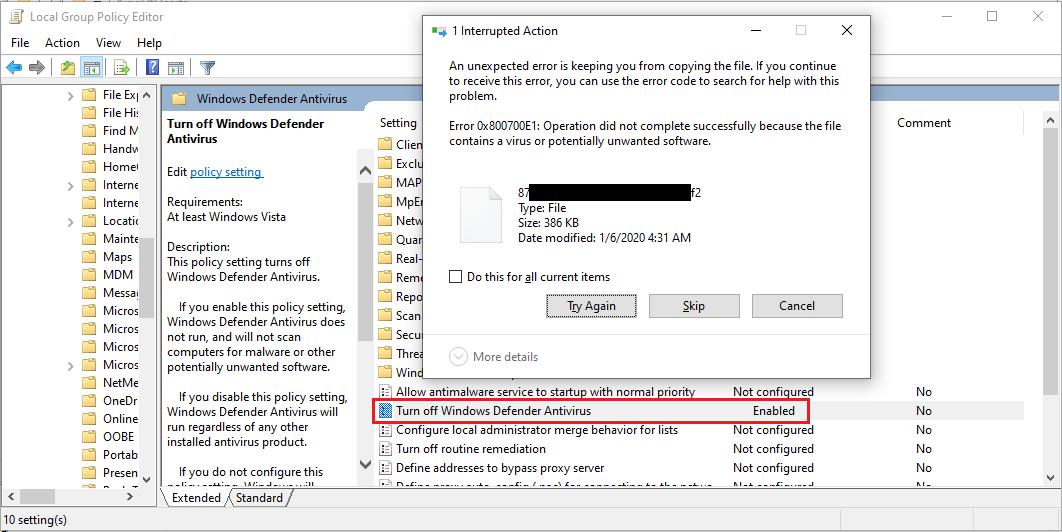Go up one level with folder-arrow icon

[x=68, y=67]
